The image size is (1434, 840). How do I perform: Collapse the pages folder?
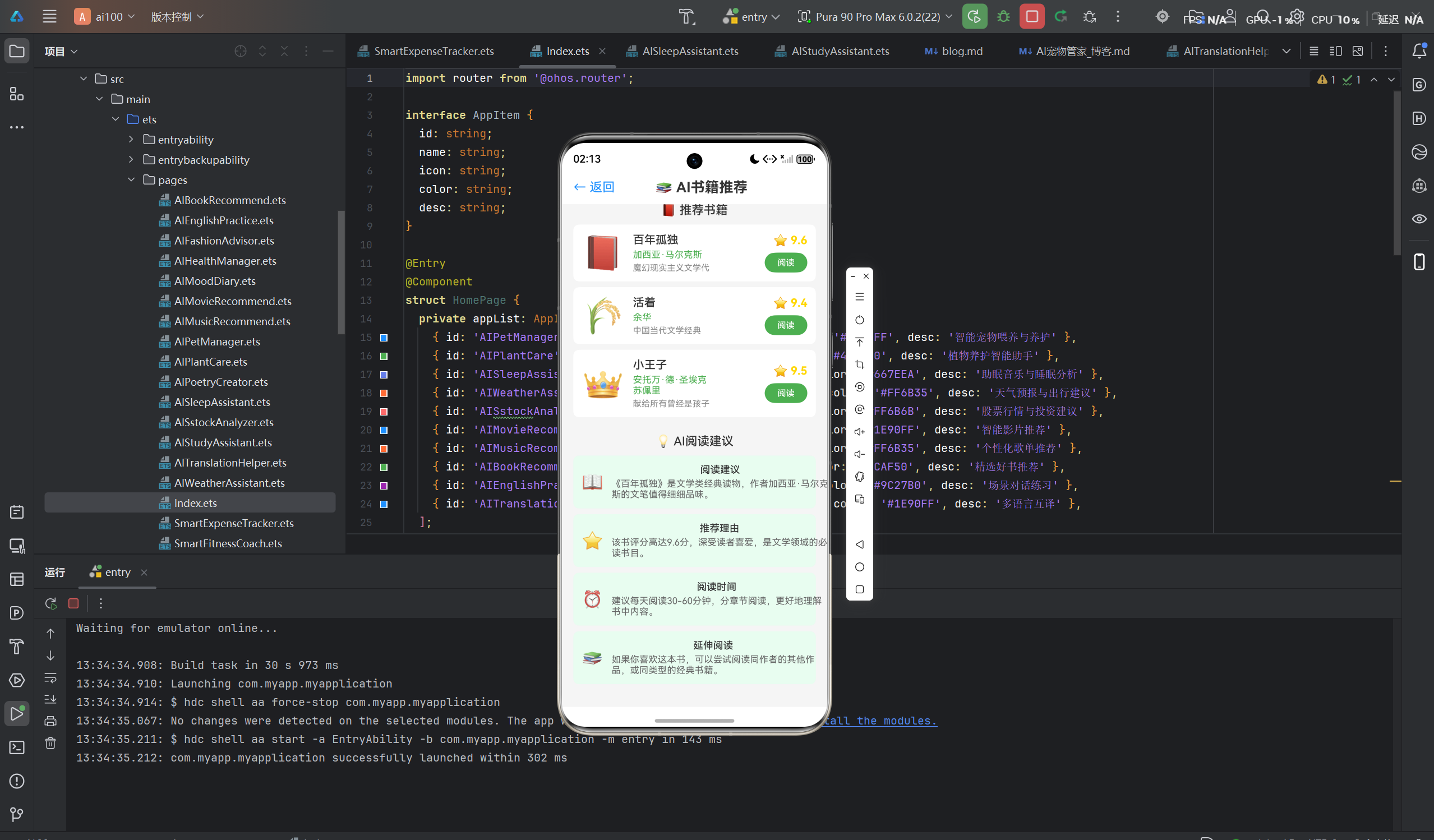pyautogui.click(x=131, y=180)
